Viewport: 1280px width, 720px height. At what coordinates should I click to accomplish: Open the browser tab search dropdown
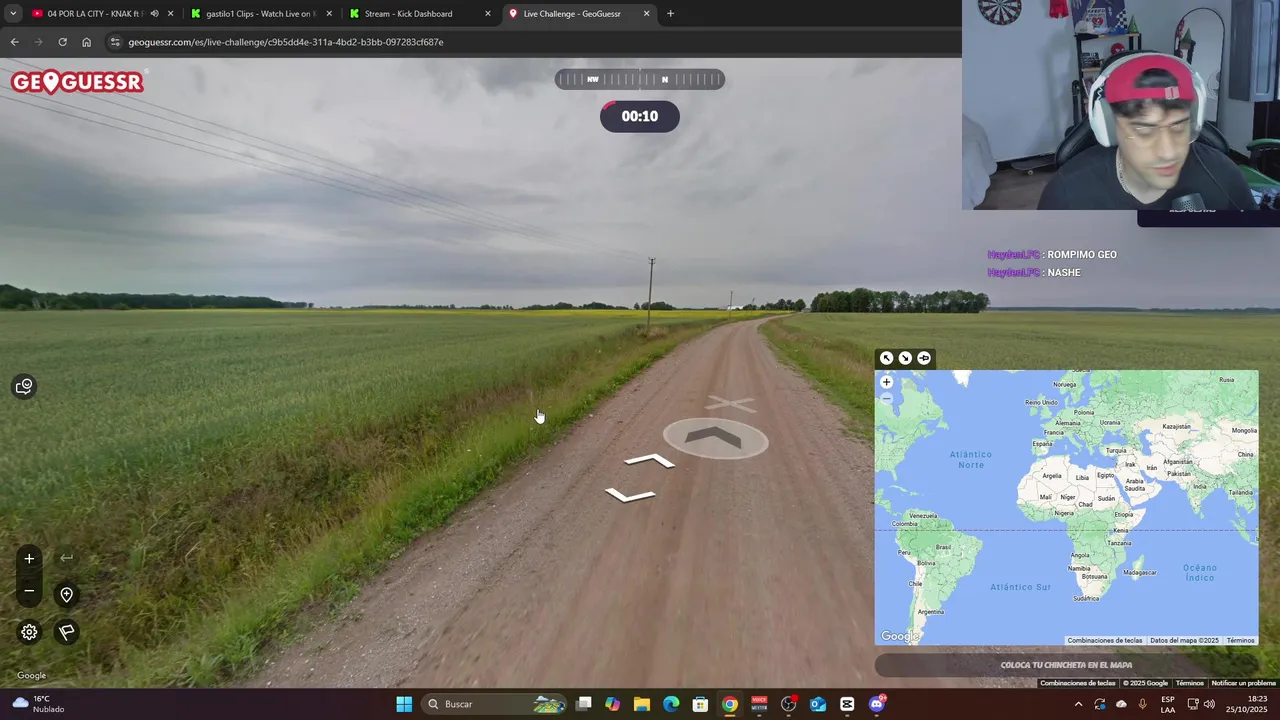[x=13, y=14]
